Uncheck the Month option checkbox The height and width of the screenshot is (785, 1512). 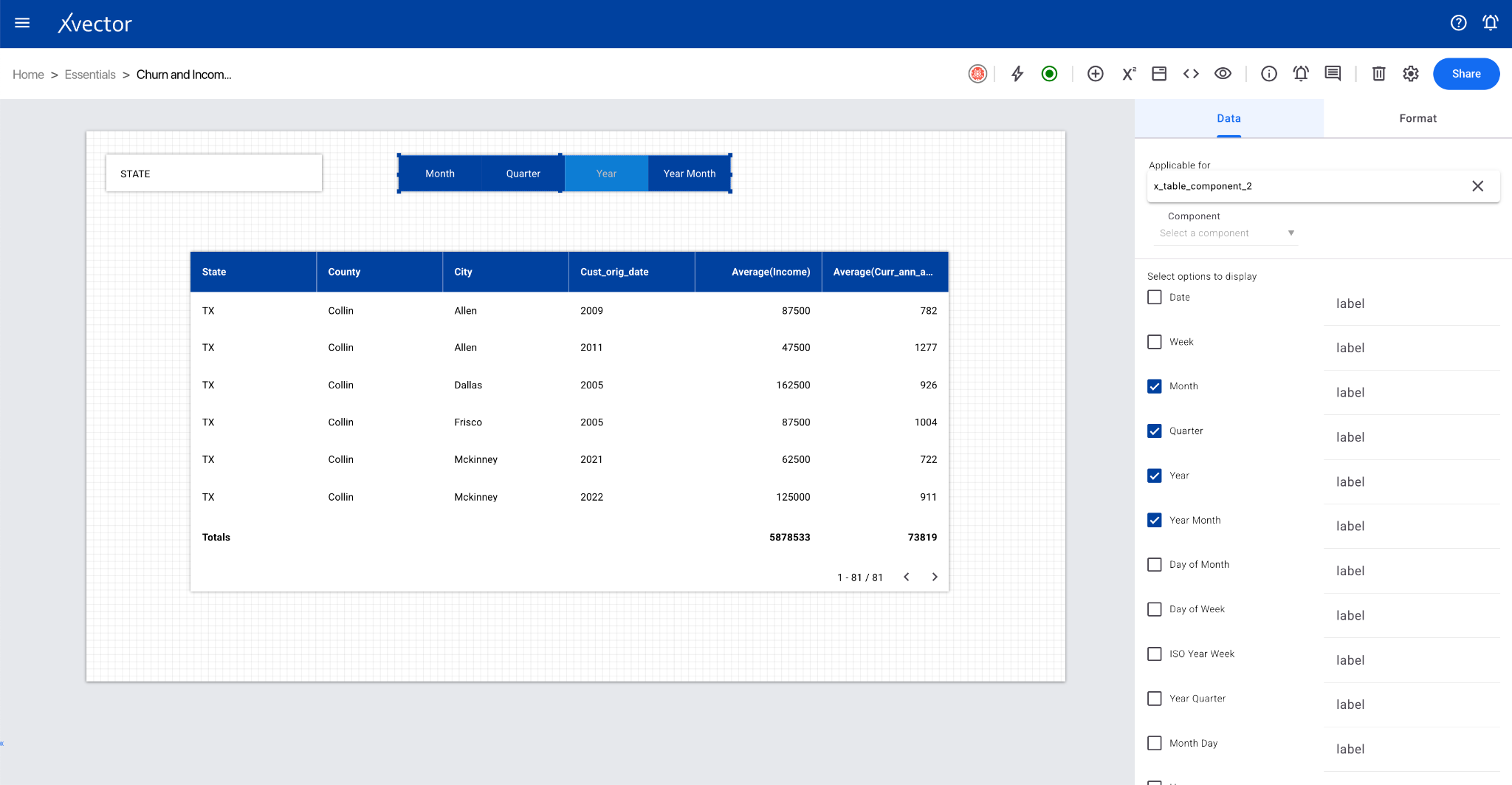click(1155, 386)
